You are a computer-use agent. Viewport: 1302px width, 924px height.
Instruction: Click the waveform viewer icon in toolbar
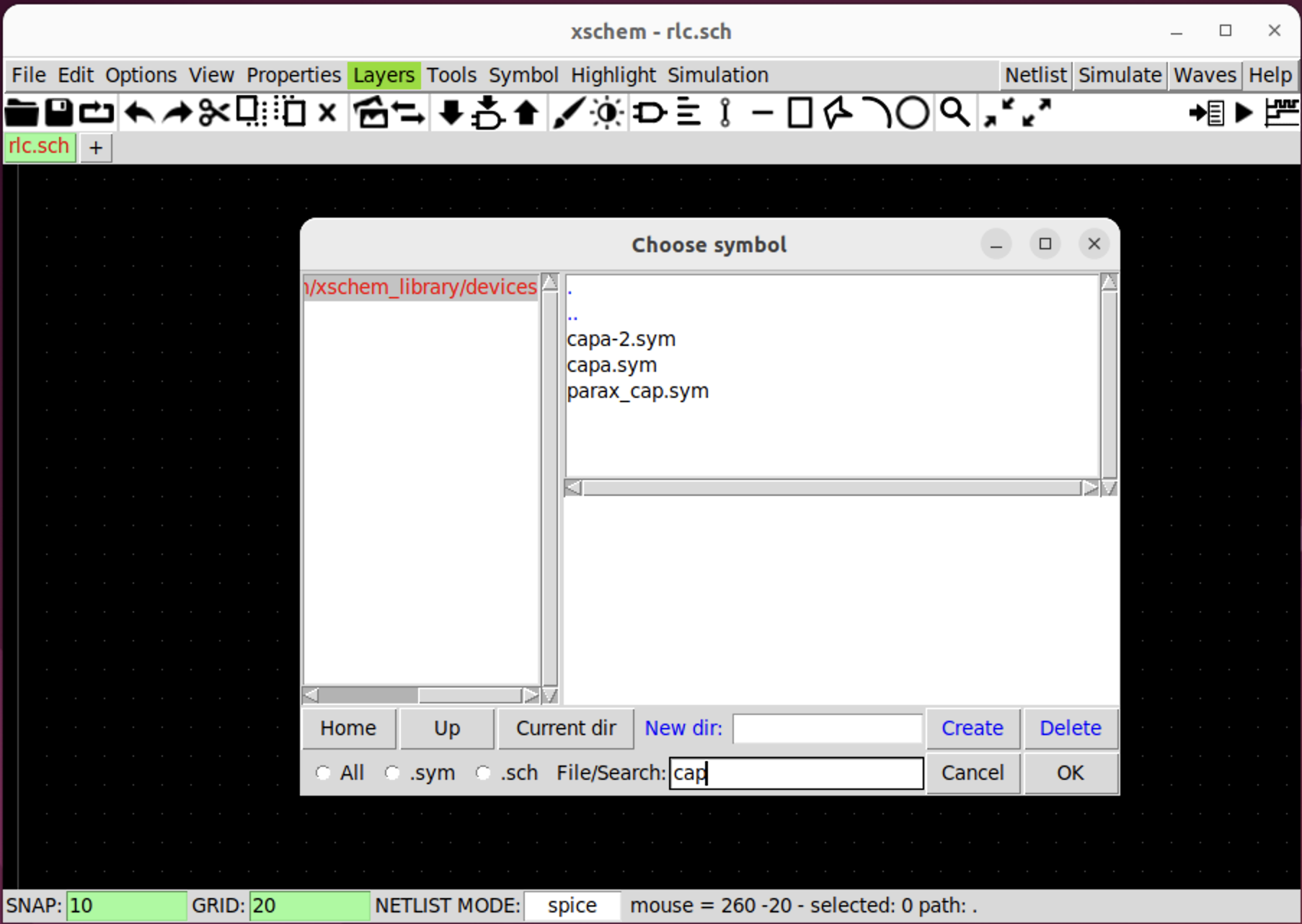point(1282,113)
